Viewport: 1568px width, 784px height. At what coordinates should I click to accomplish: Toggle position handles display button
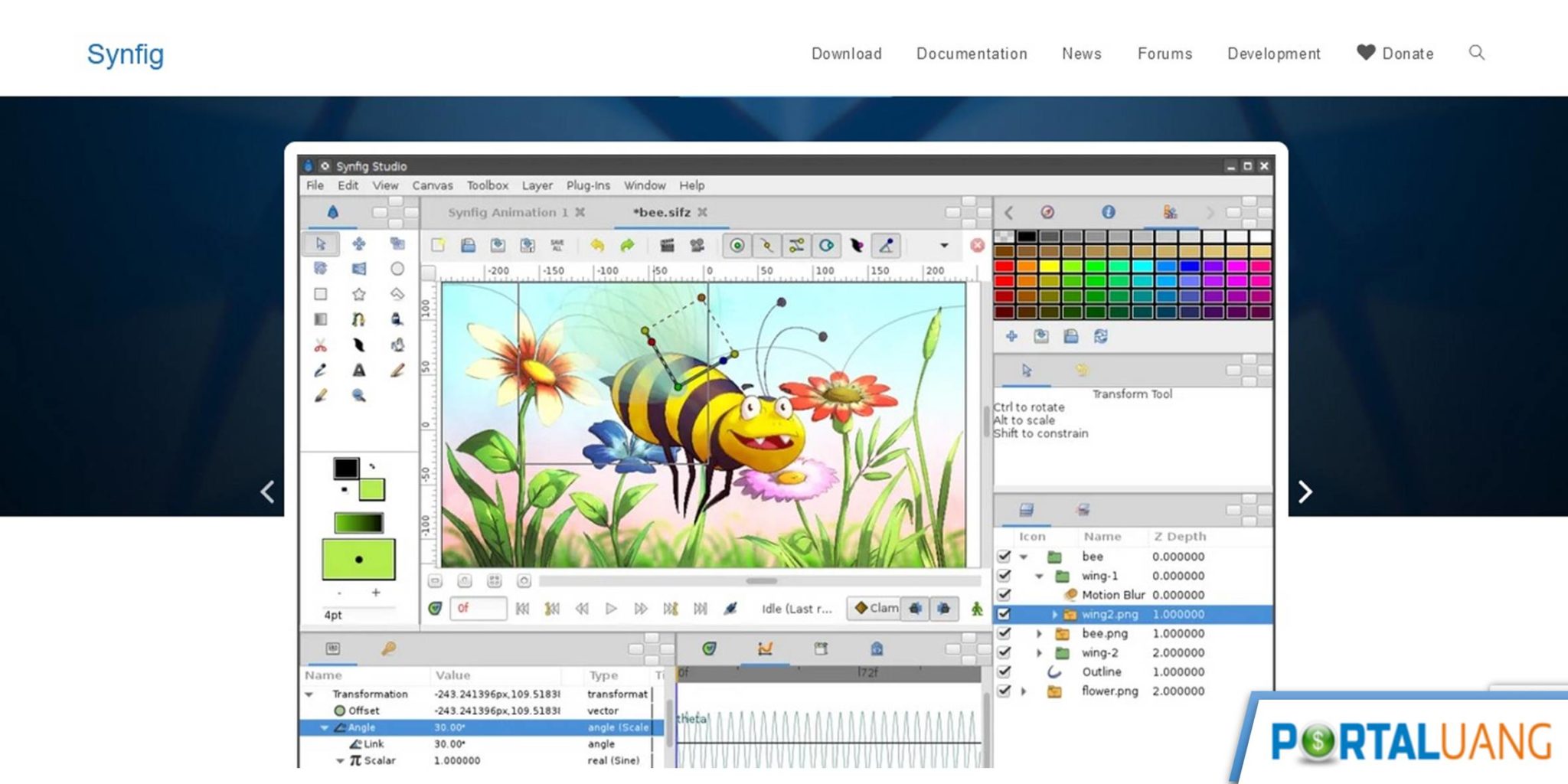coord(737,246)
